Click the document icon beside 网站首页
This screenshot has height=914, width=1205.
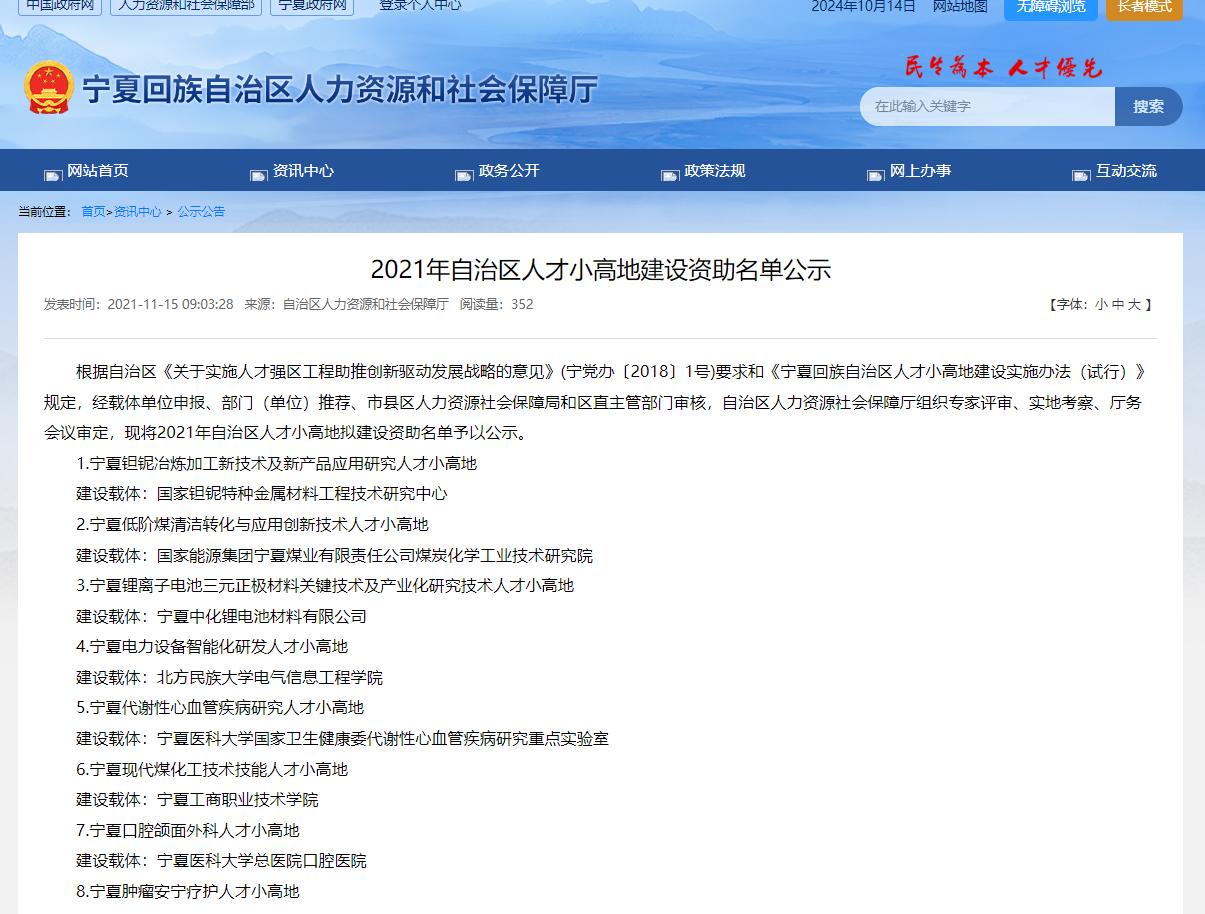53,174
